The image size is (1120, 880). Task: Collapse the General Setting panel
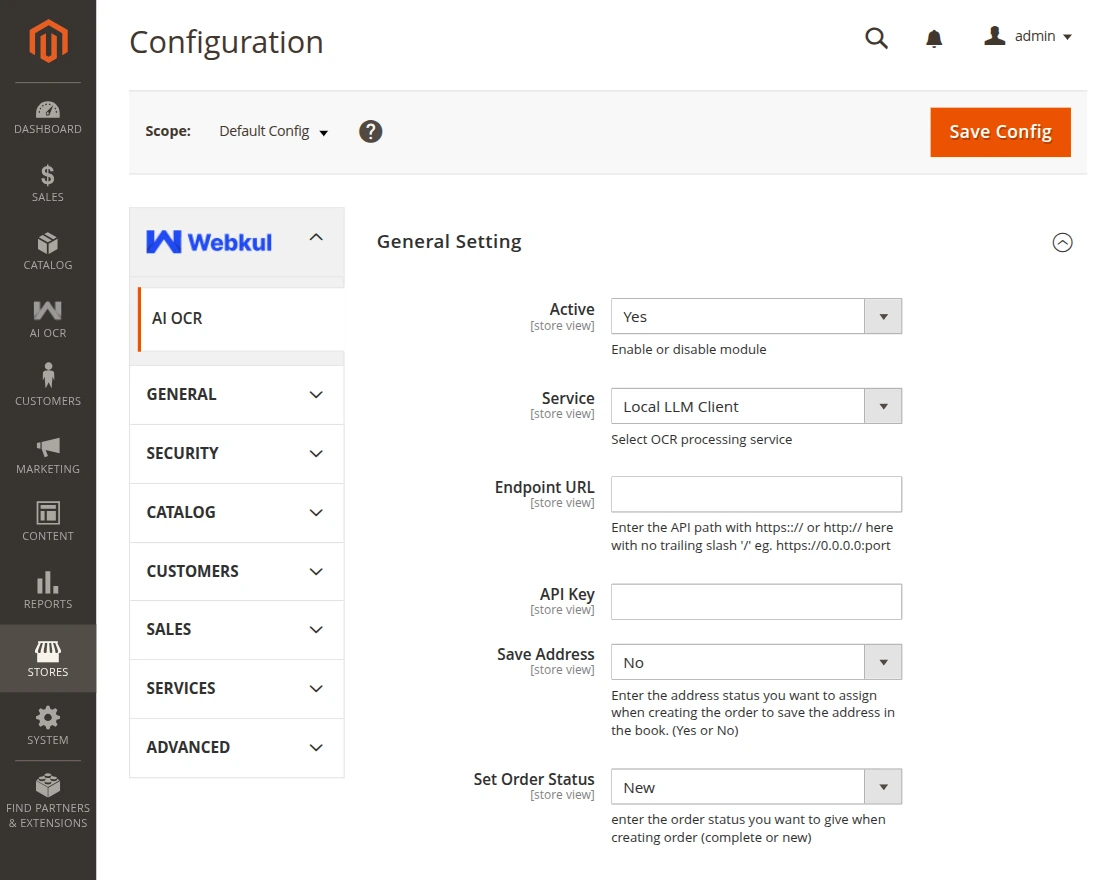click(1062, 242)
